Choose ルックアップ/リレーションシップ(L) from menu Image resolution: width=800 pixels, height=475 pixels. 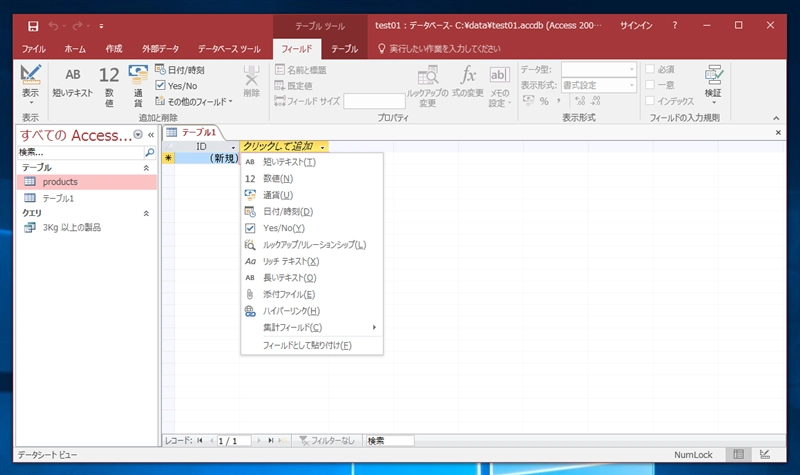(312, 245)
